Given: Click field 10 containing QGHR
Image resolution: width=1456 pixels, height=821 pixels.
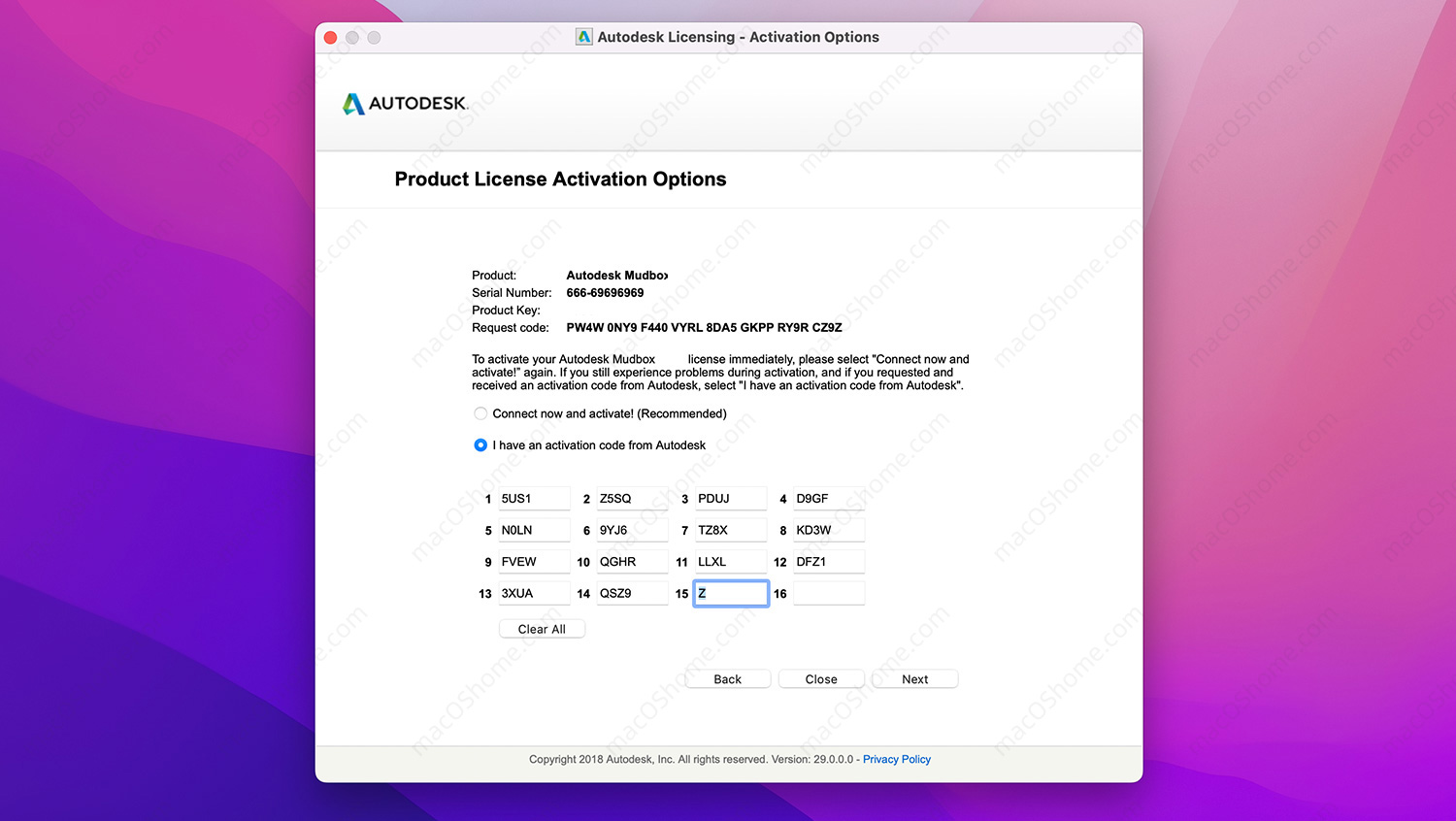Looking at the screenshot, I should [x=632, y=561].
